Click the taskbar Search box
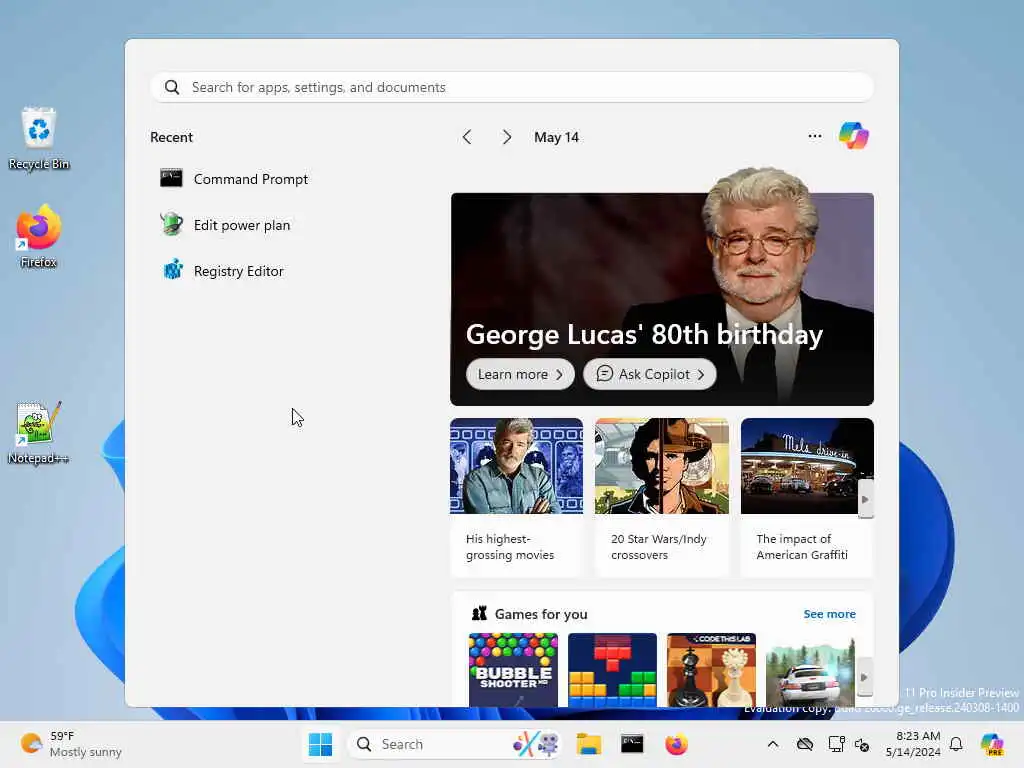 pos(456,744)
